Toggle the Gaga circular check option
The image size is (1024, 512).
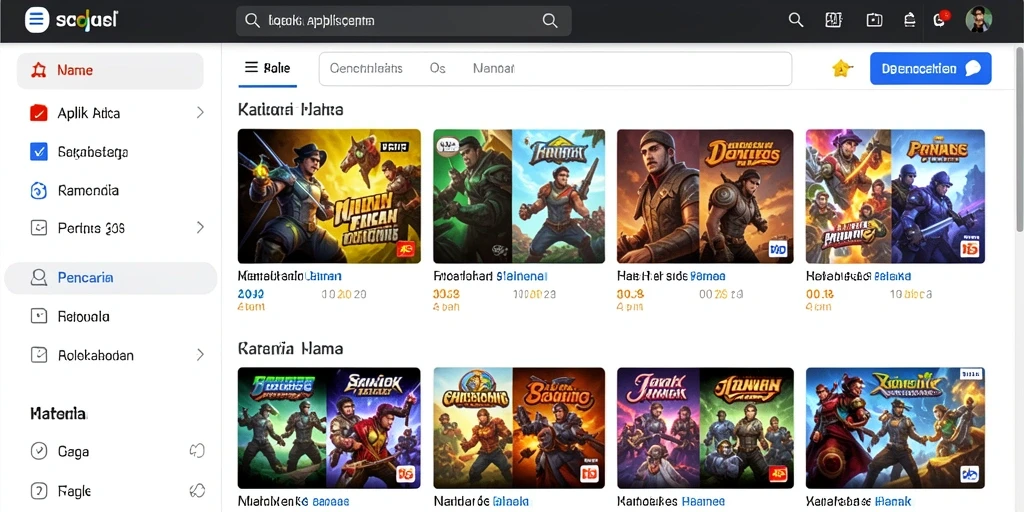point(39,451)
